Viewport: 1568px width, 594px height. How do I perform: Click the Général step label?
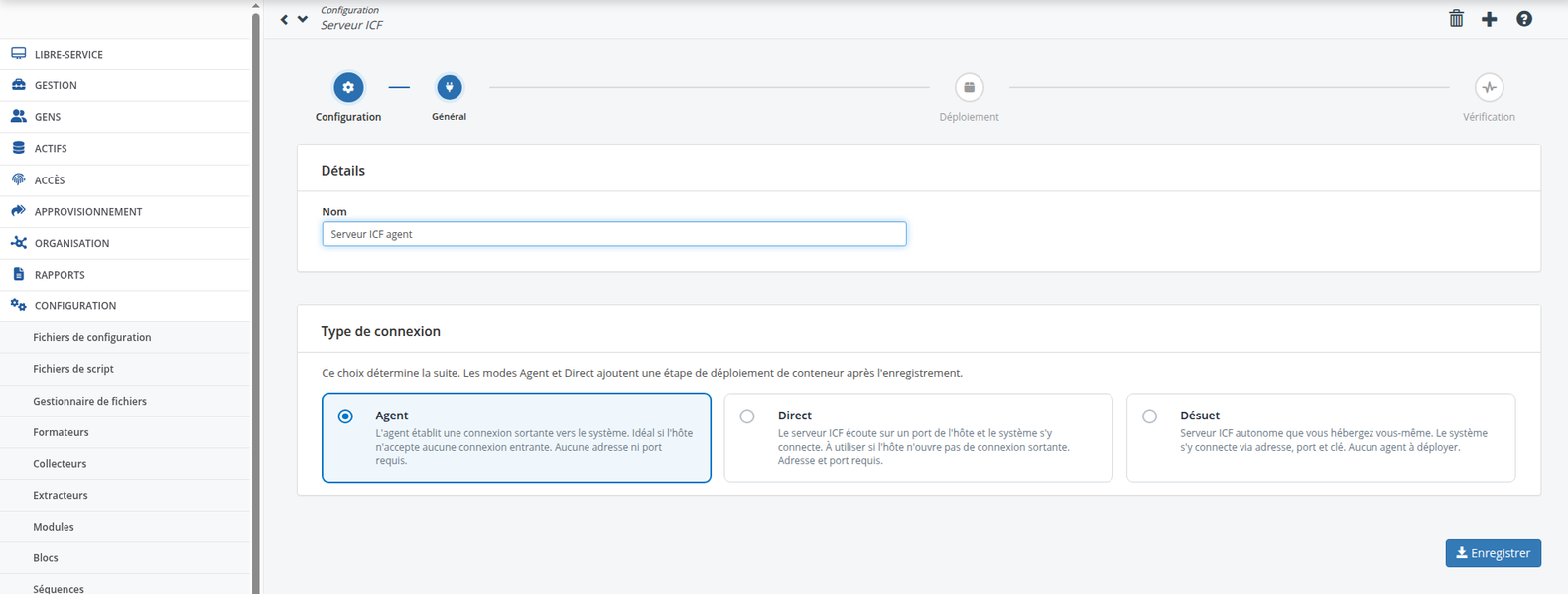click(449, 117)
